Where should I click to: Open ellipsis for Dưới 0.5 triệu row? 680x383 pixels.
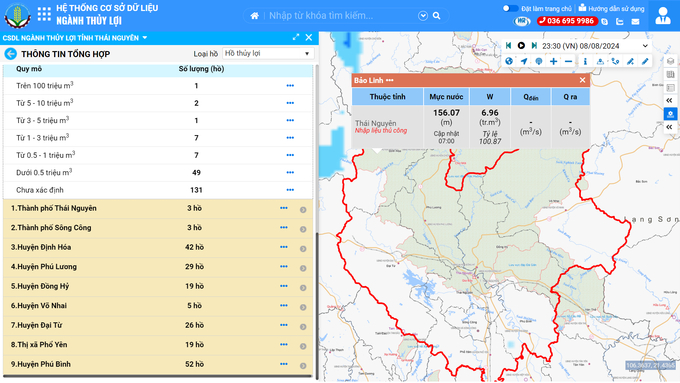[290, 173]
